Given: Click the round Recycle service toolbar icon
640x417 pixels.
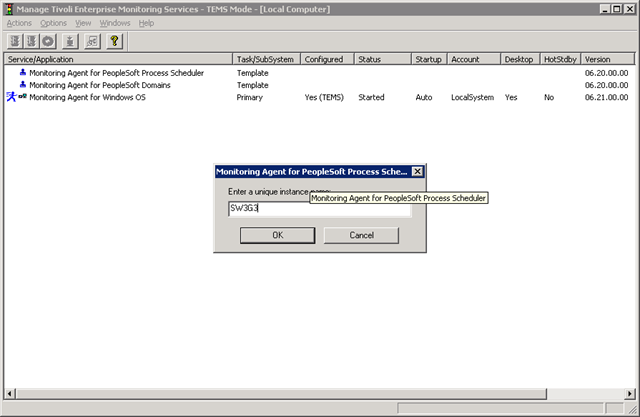Looking at the screenshot, I should coord(48,41).
